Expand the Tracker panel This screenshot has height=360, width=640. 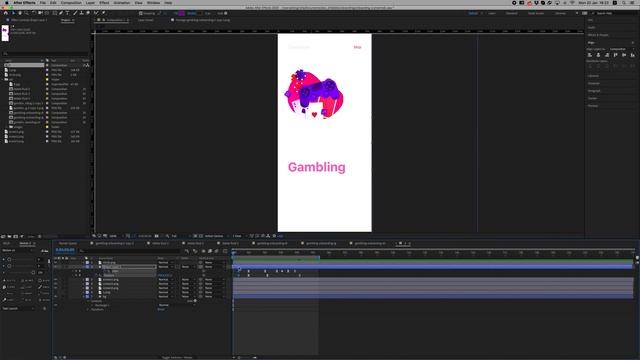[x=592, y=98]
